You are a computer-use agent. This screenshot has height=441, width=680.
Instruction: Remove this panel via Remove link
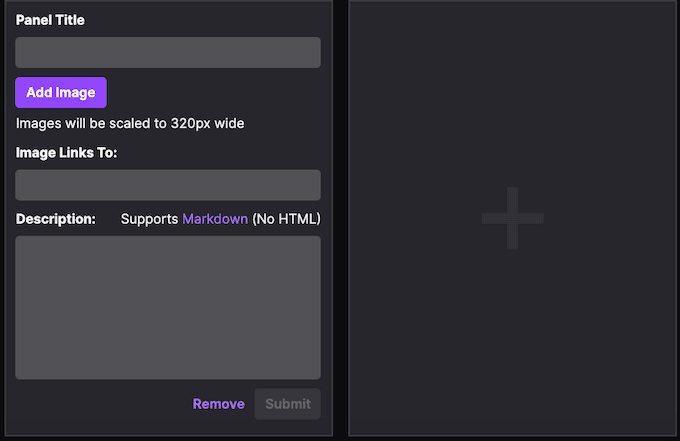point(218,404)
